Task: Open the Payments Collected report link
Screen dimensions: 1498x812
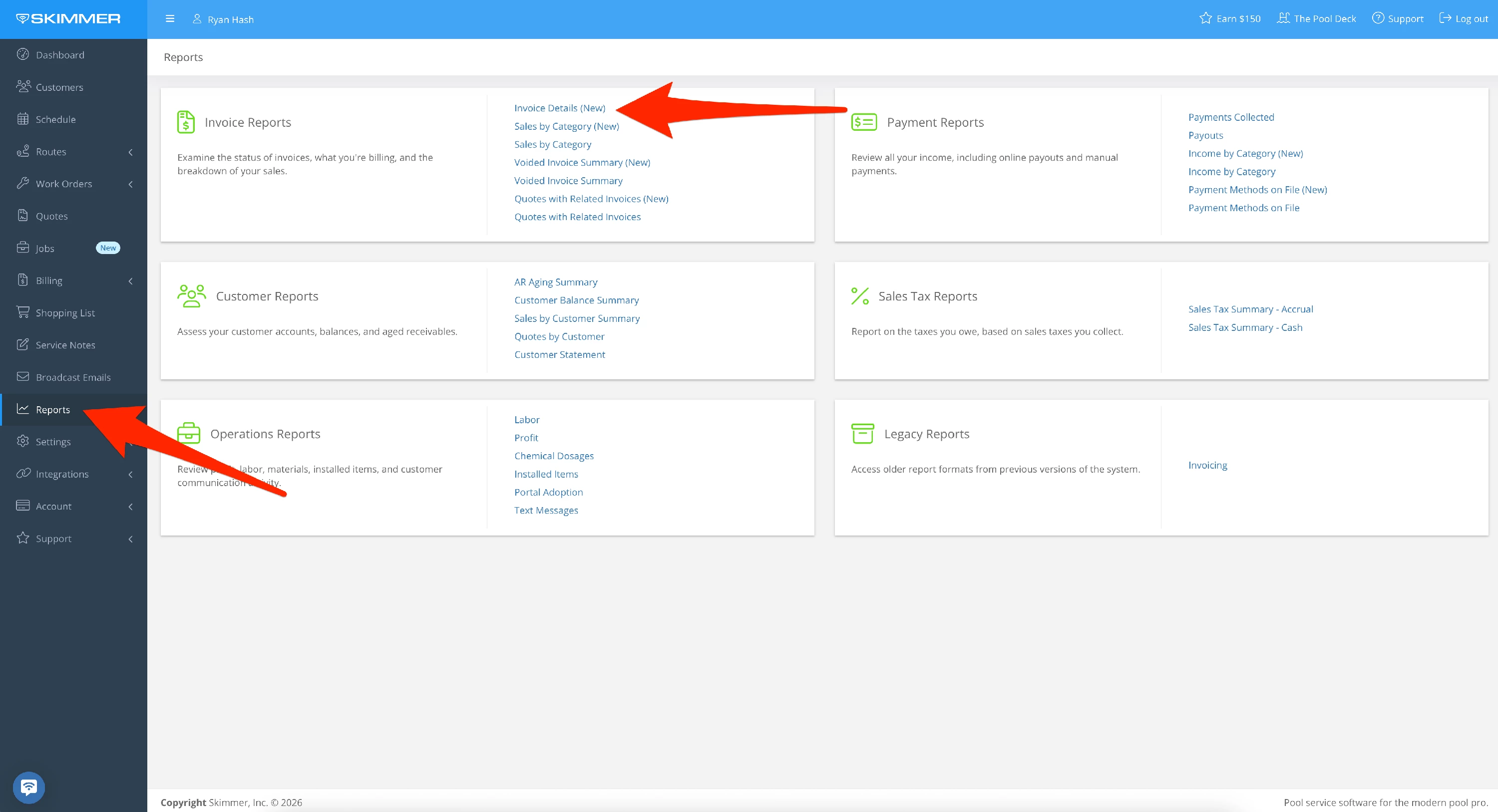Action: pyautogui.click(x=1230, y=117)
